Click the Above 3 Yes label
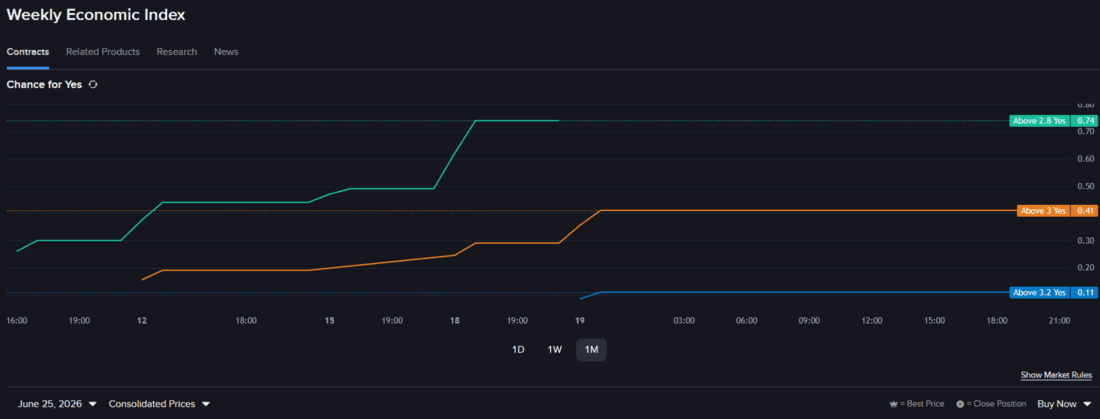1100x419 pixels. (x=1043, y=211)
